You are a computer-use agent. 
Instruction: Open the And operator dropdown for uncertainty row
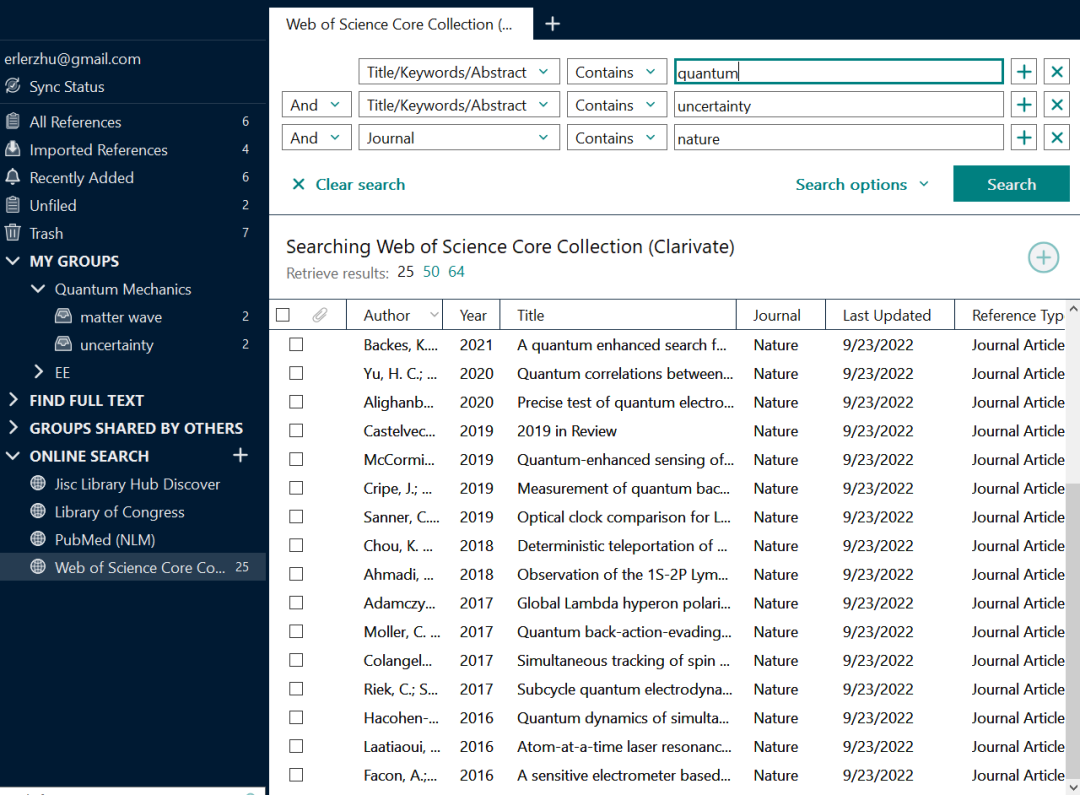point(316,105)
